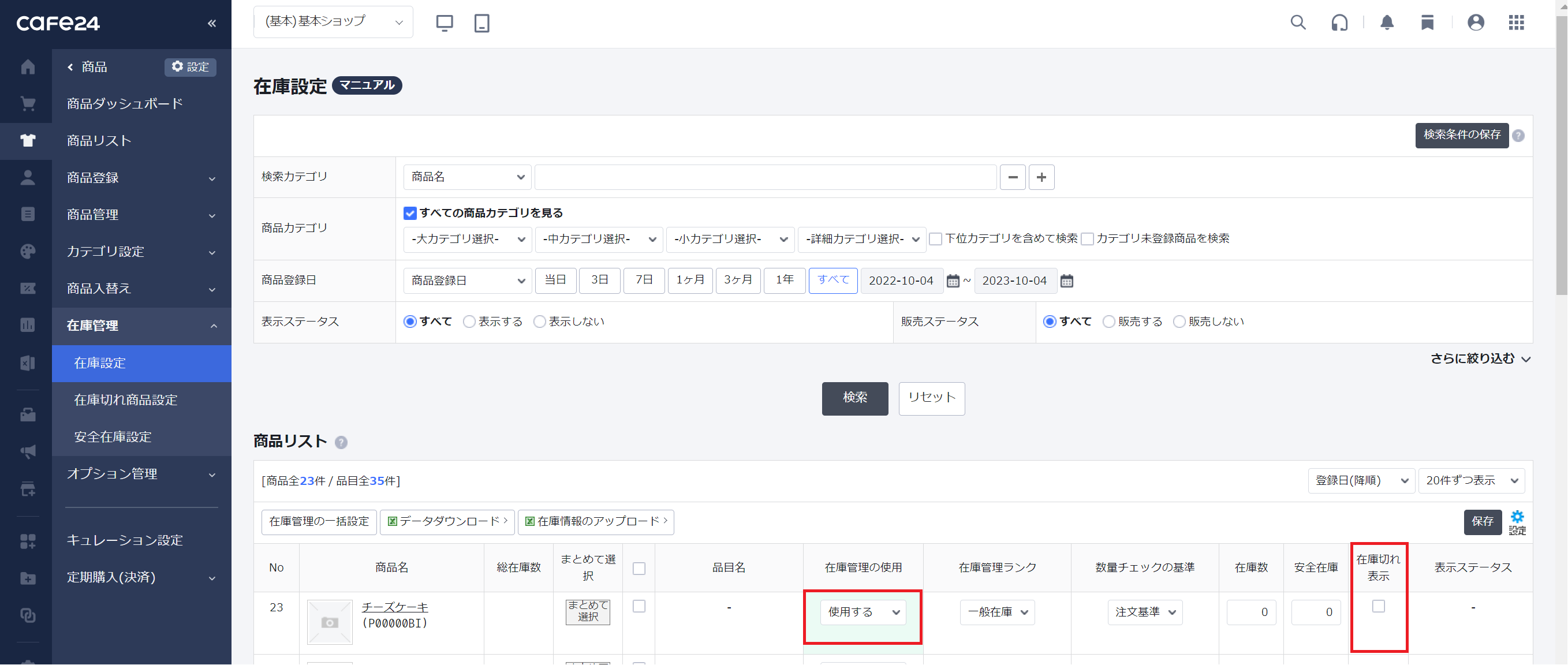Select 販売しない radio for sales status

tap(1179, 322)
